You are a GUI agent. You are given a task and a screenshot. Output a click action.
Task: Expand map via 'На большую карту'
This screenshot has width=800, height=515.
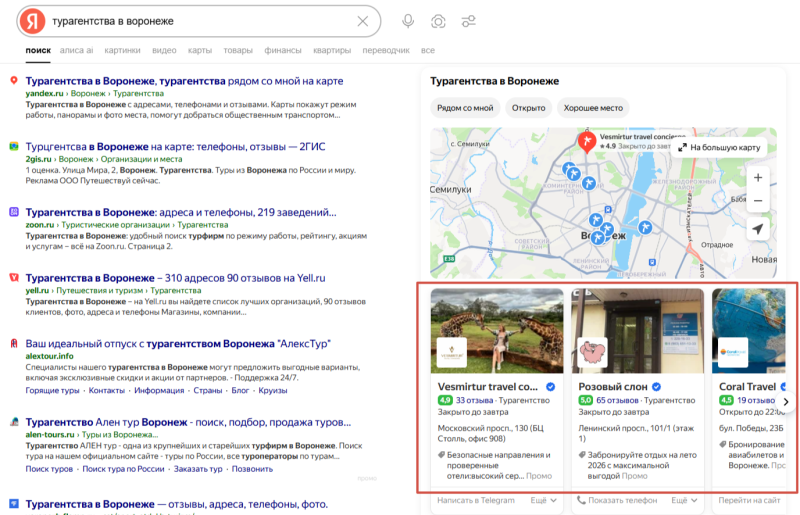pos(719,148)
